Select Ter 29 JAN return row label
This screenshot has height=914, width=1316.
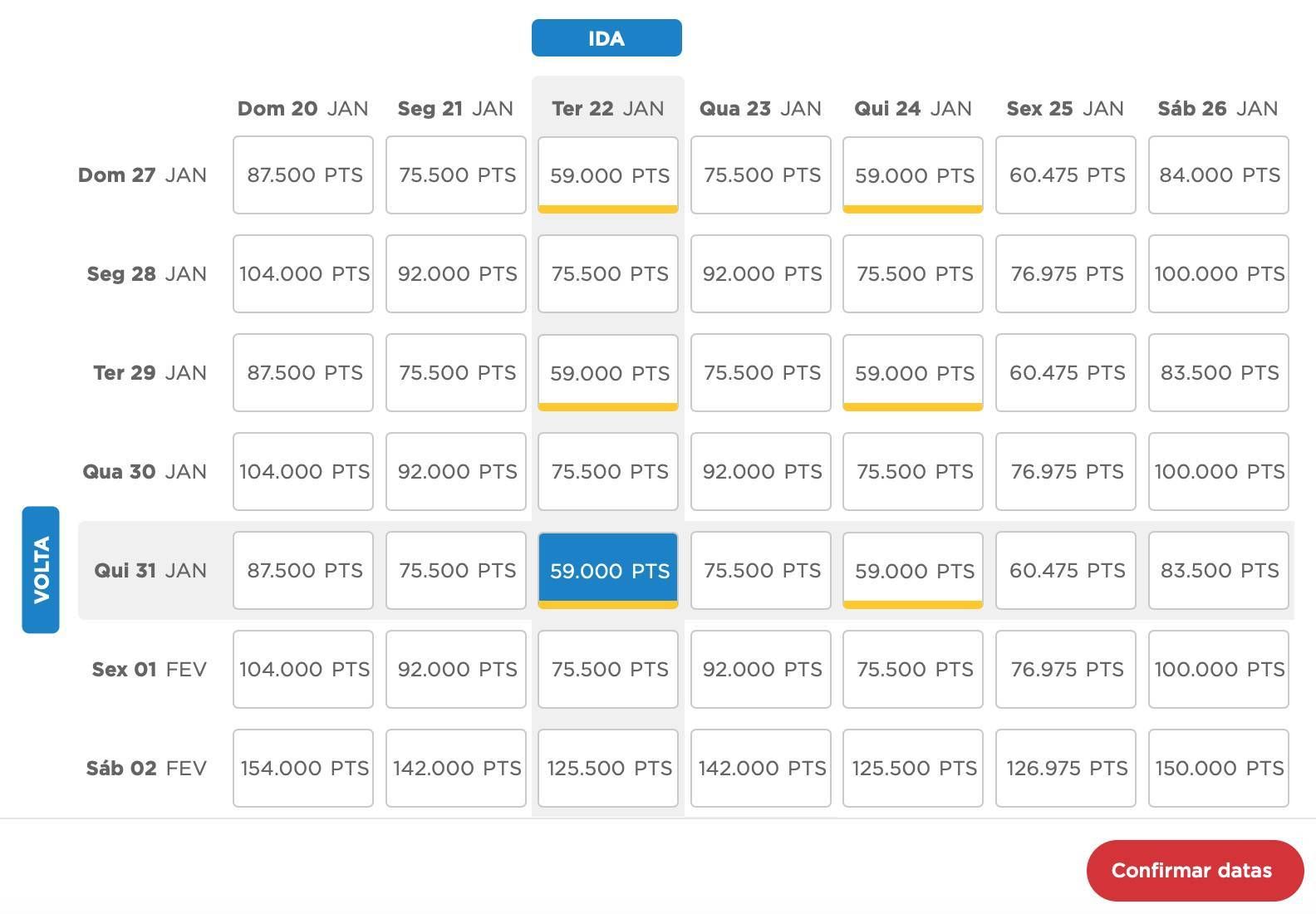(x=150, y=373)
